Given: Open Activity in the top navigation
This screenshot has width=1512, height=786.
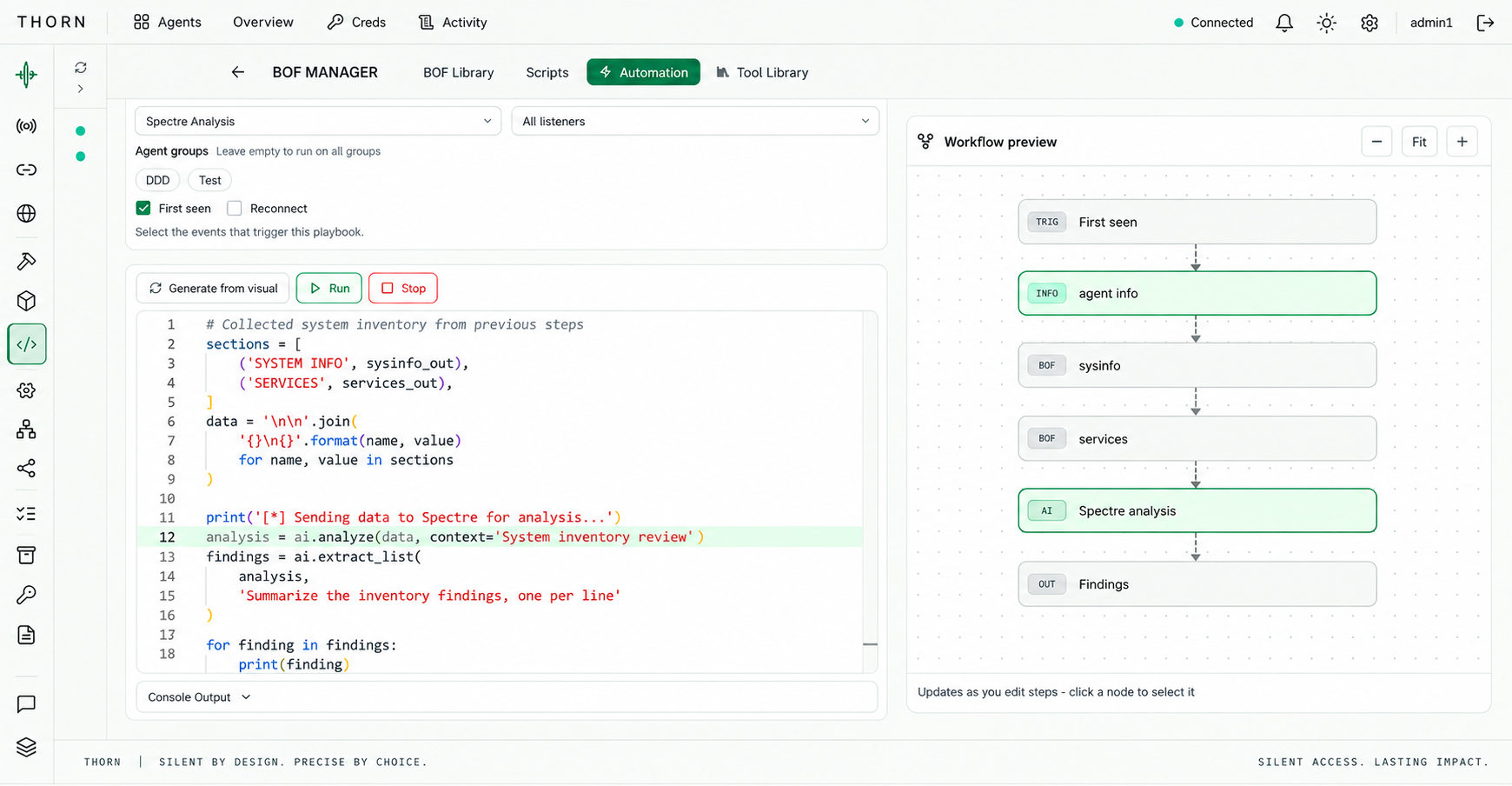Looking at the screenshot, I should 453,23.
